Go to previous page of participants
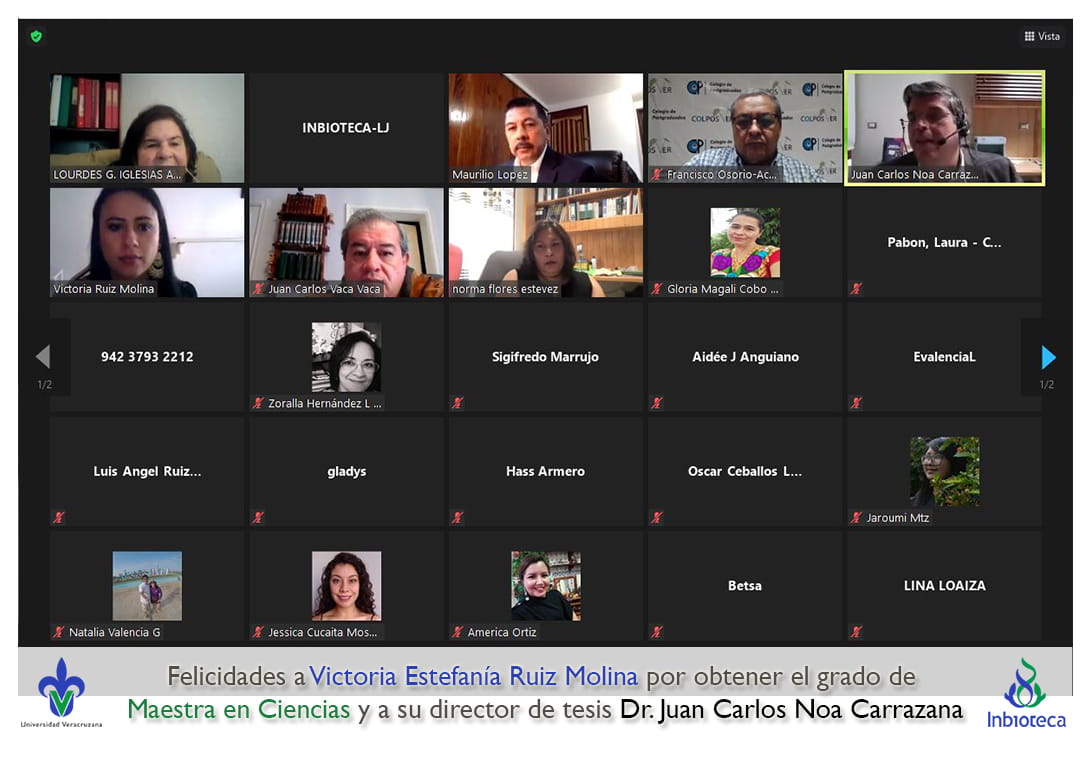 pyautogui.click(x=43, y=357)
